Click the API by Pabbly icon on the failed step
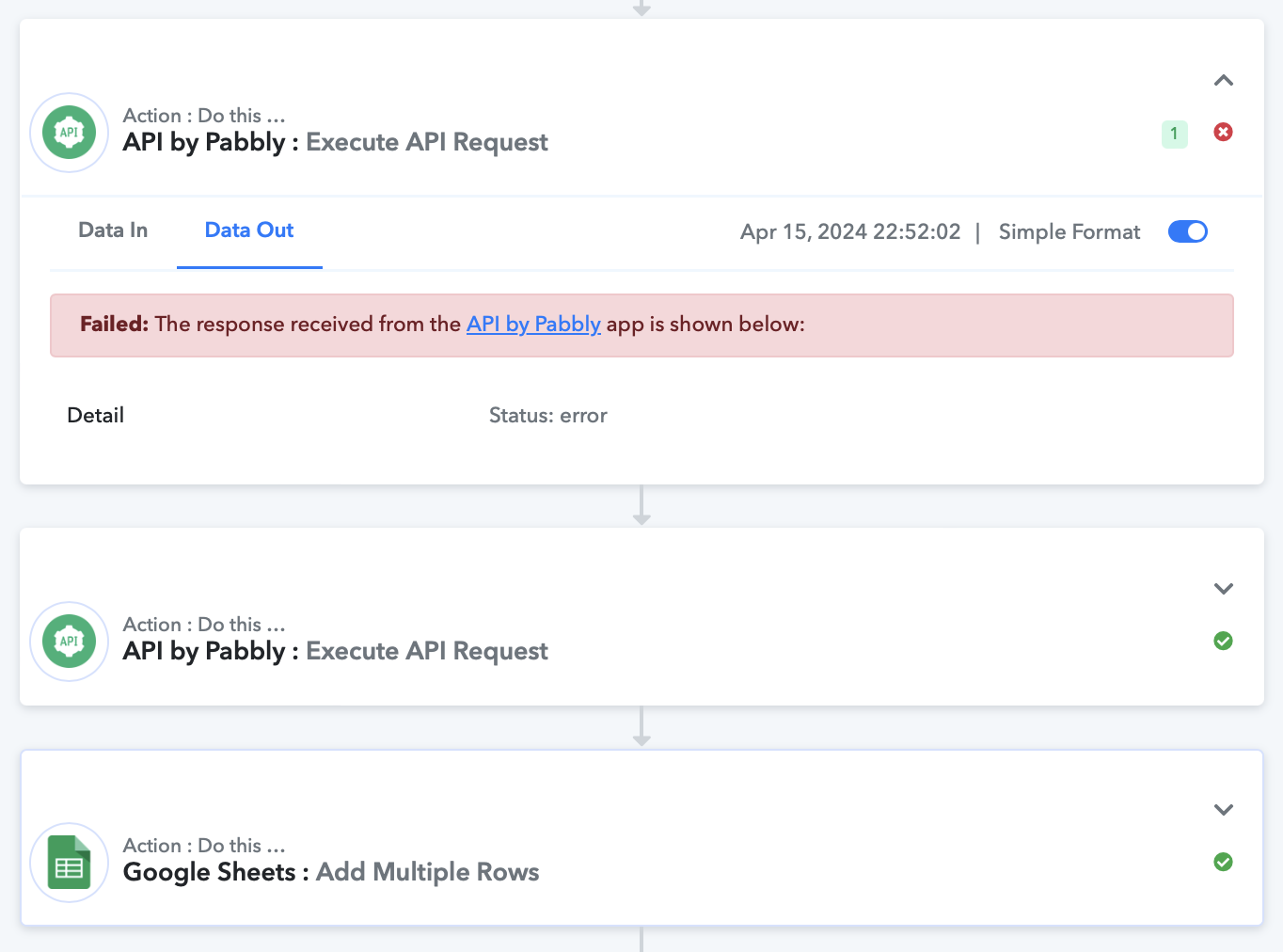1283x952 pixels. coord(70,133)
